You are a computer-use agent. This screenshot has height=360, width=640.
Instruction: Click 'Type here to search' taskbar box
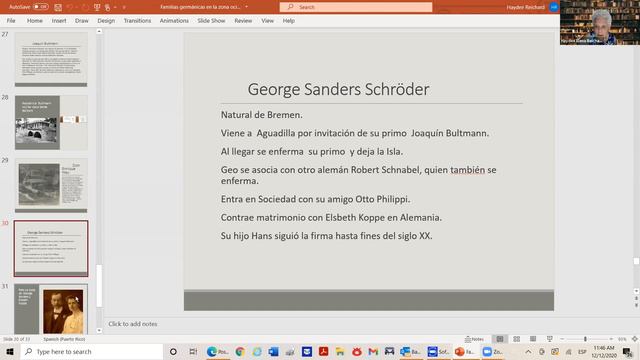tap(92, 351)
